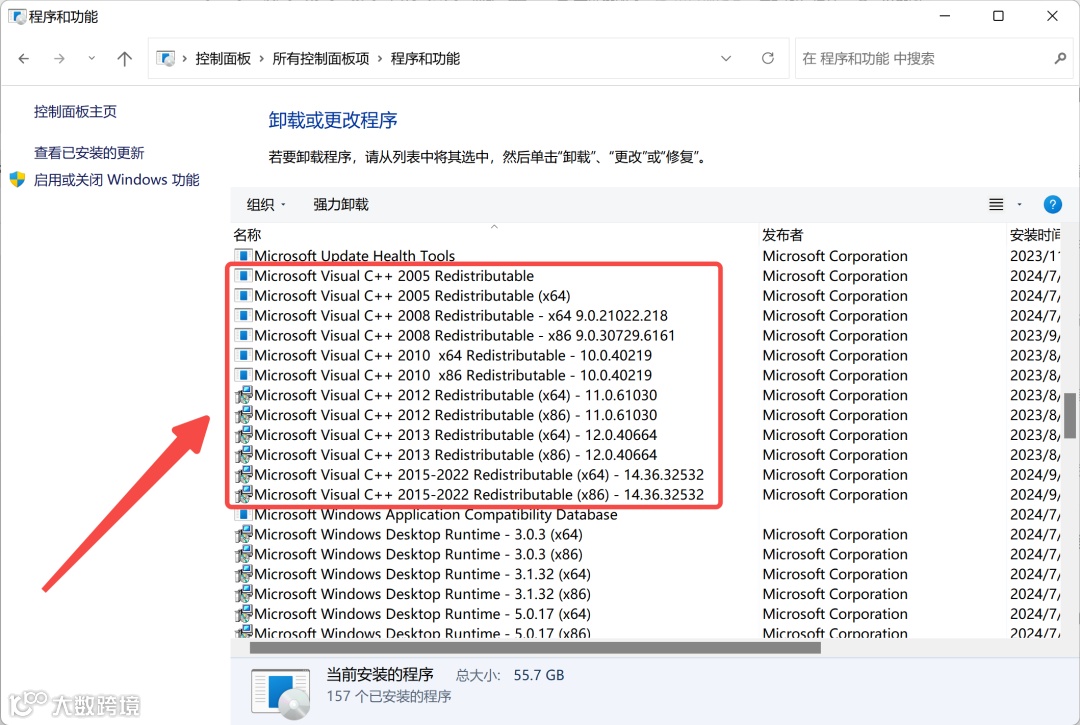Select Windows Desktop Runtime 5.0.17 (x64) name
The height and width of the screenshot is (725, 1080).
[x=422, y=614]
